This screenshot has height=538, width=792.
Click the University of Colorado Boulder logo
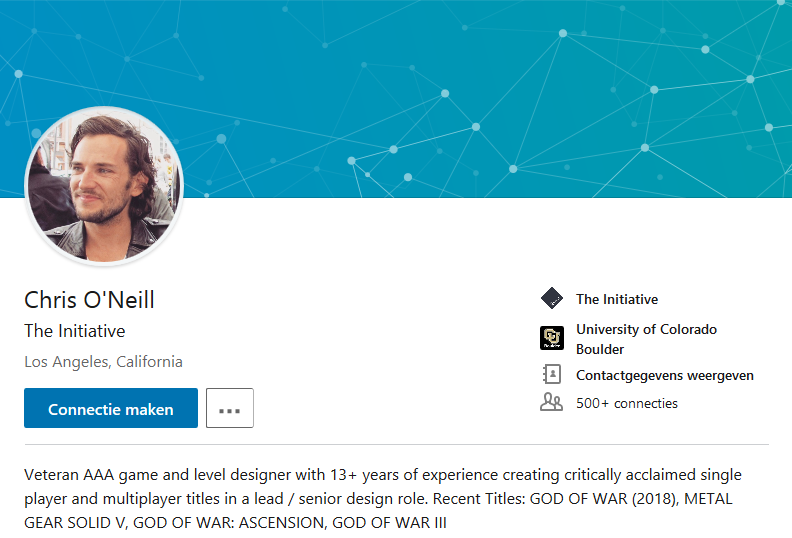point(552,338)
